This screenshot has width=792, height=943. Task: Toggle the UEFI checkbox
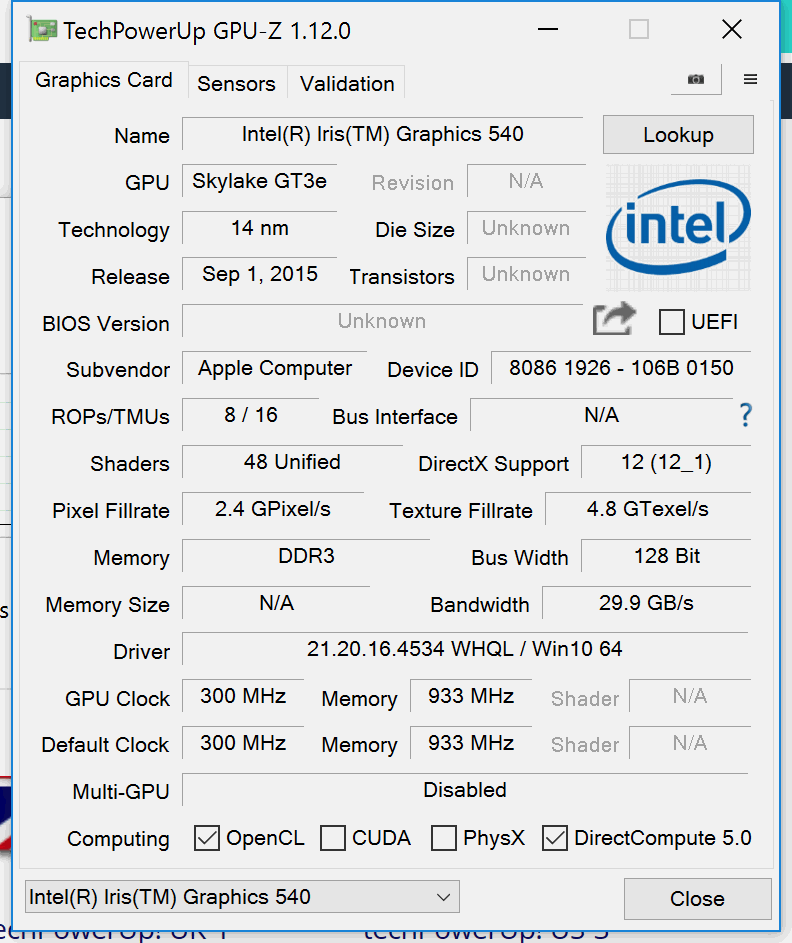(x=673, y=322)
